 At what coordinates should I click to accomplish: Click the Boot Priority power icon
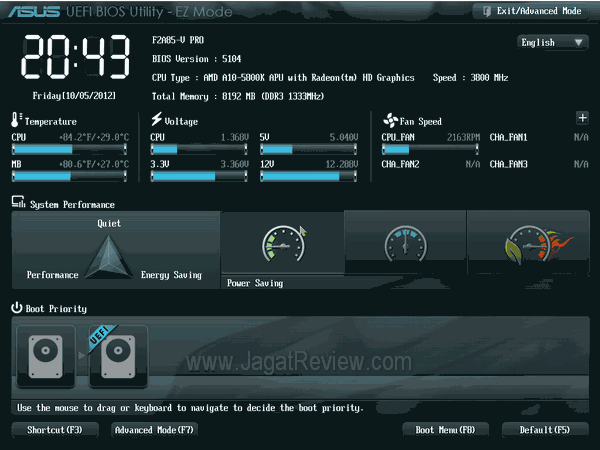coord(17,308)
